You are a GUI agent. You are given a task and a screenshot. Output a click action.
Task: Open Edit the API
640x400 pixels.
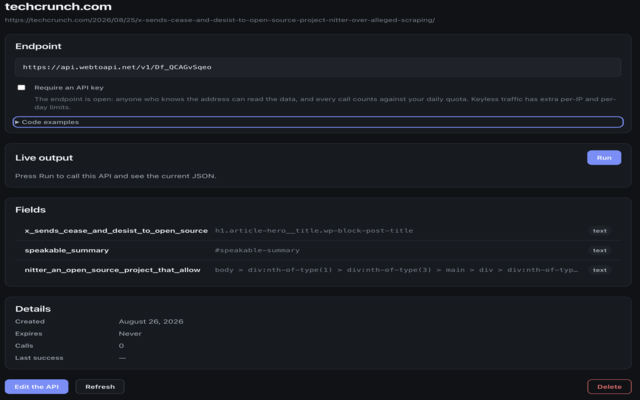coord(36,387)
